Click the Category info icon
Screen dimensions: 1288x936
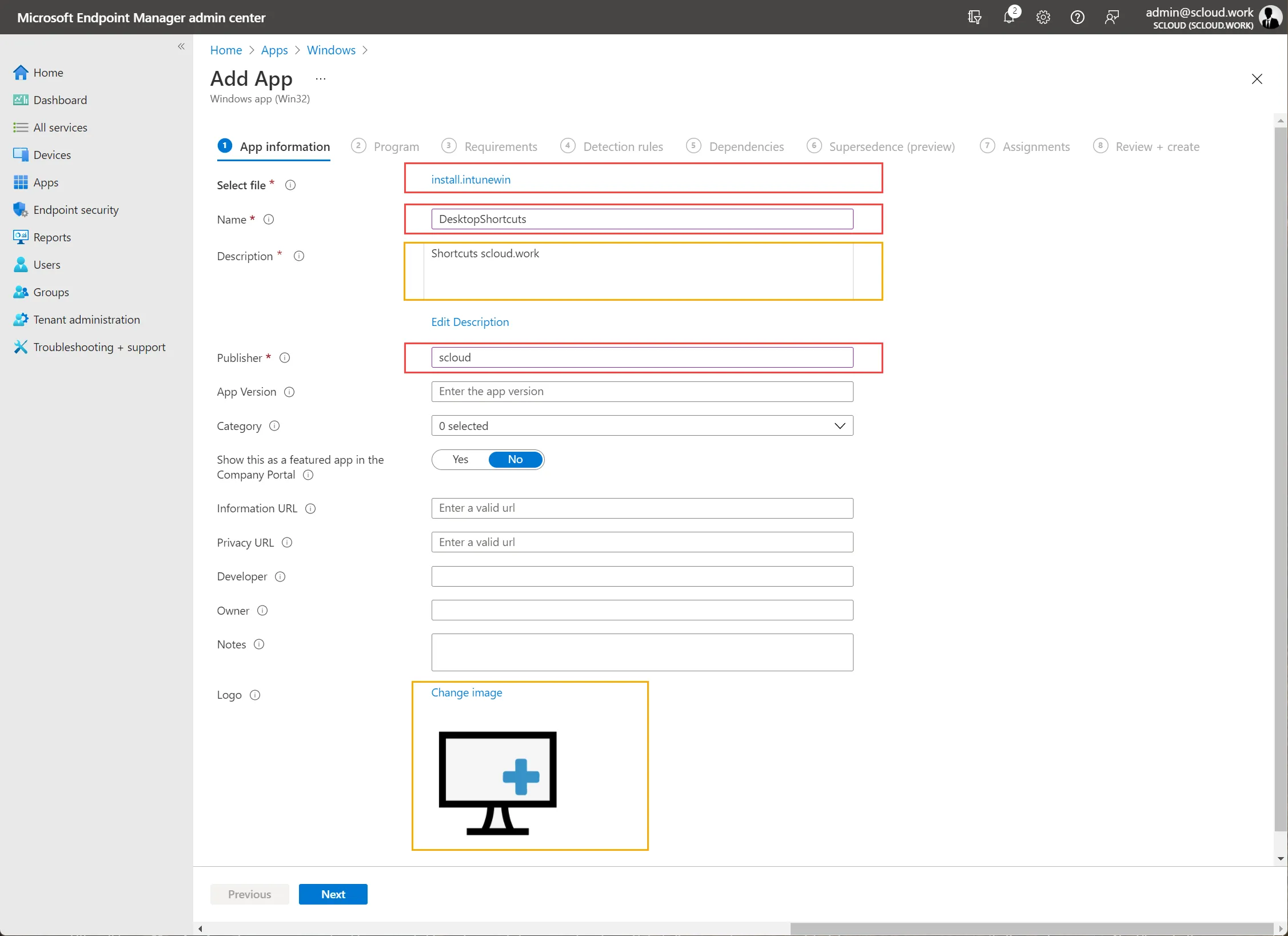[x=274, y=426]
